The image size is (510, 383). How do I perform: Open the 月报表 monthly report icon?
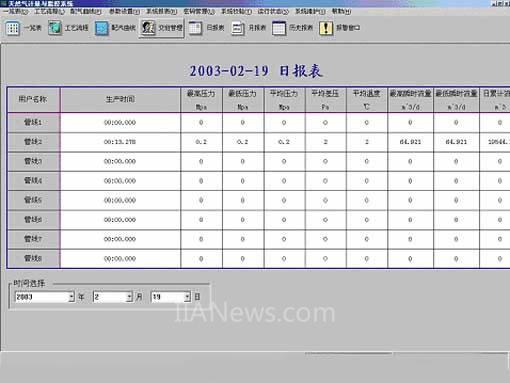point(238,28)
